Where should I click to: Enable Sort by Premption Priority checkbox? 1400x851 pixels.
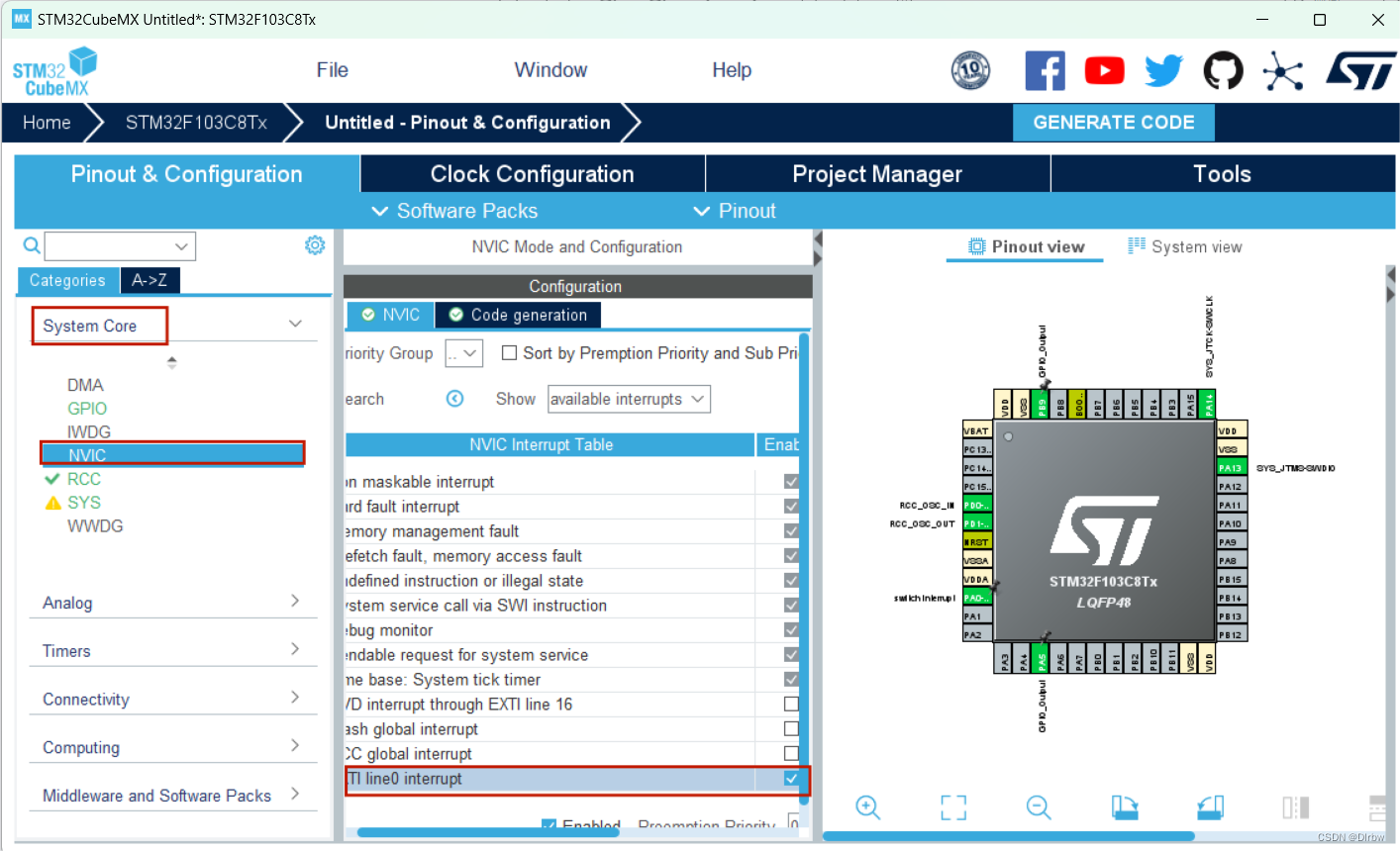point(510,353)
